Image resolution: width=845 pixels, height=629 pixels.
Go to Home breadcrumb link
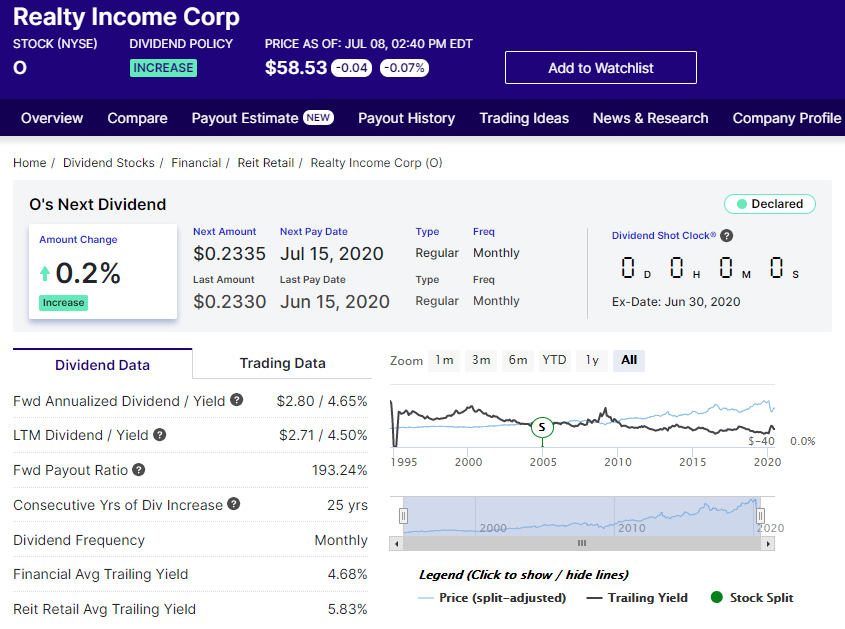point(30,163)
